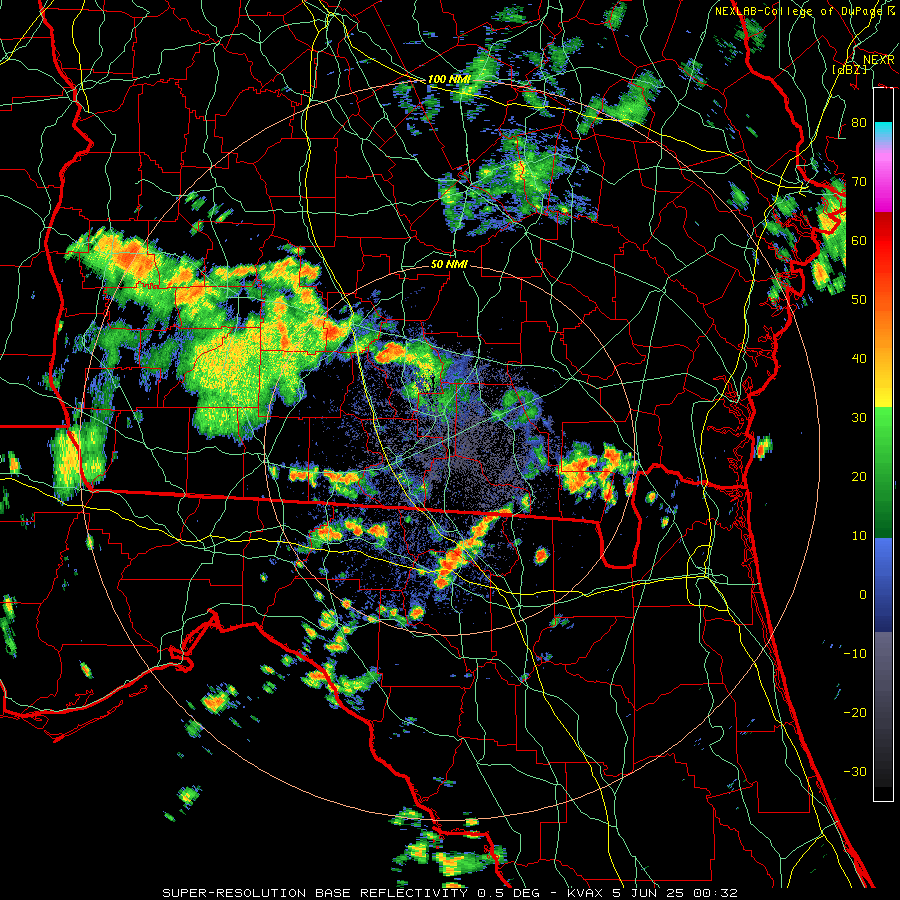Click the 40 value on the dBZ scale
This screenshot has height=900, width=900.
click(x=859, y=359)
